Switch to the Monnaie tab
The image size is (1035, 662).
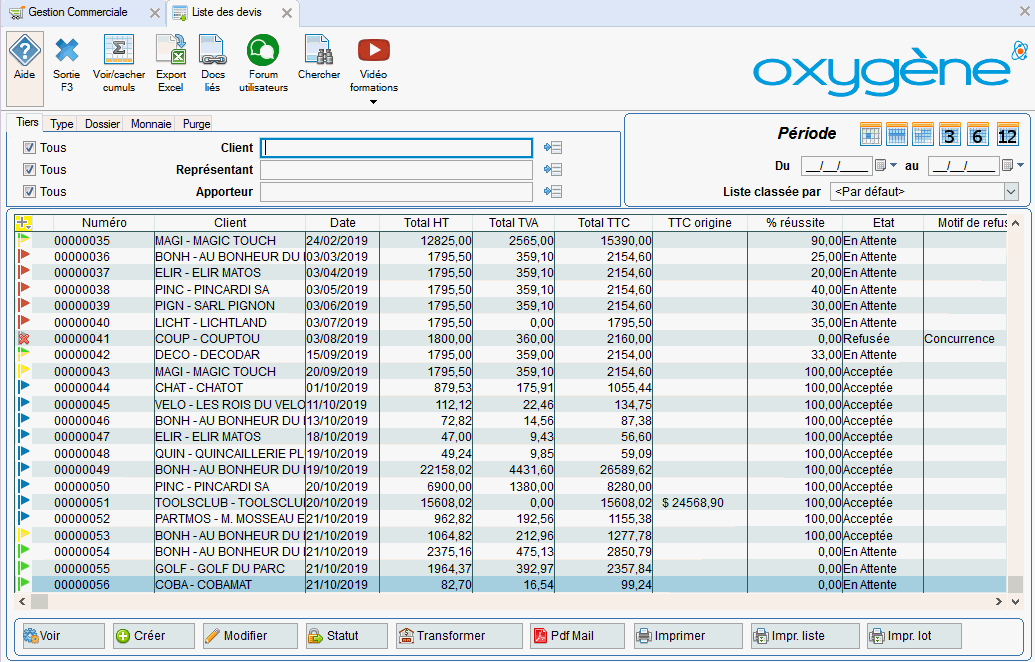(x=151, y=123)
